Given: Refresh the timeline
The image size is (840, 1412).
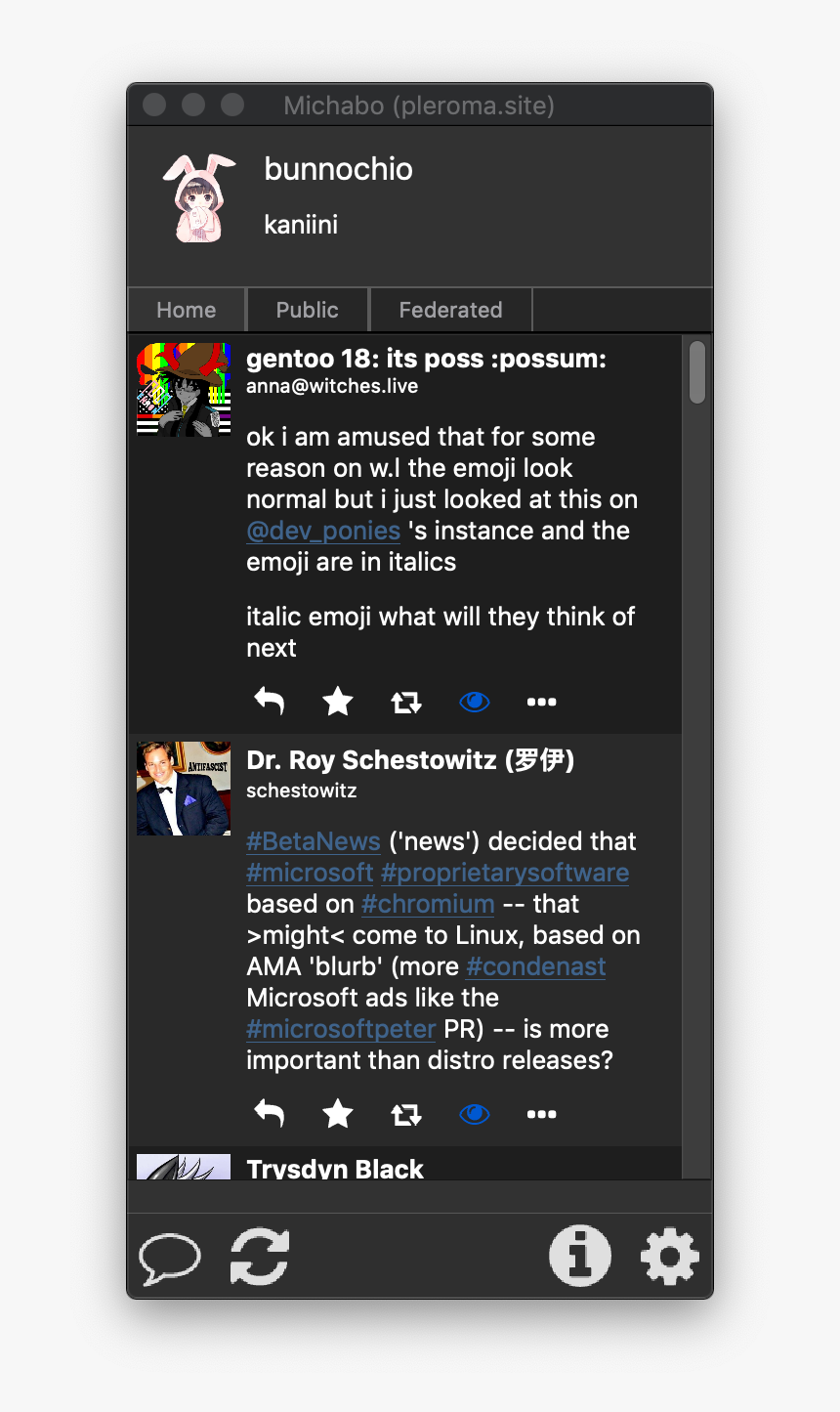Looking at the screenshot, I should tap(260, 1257).
